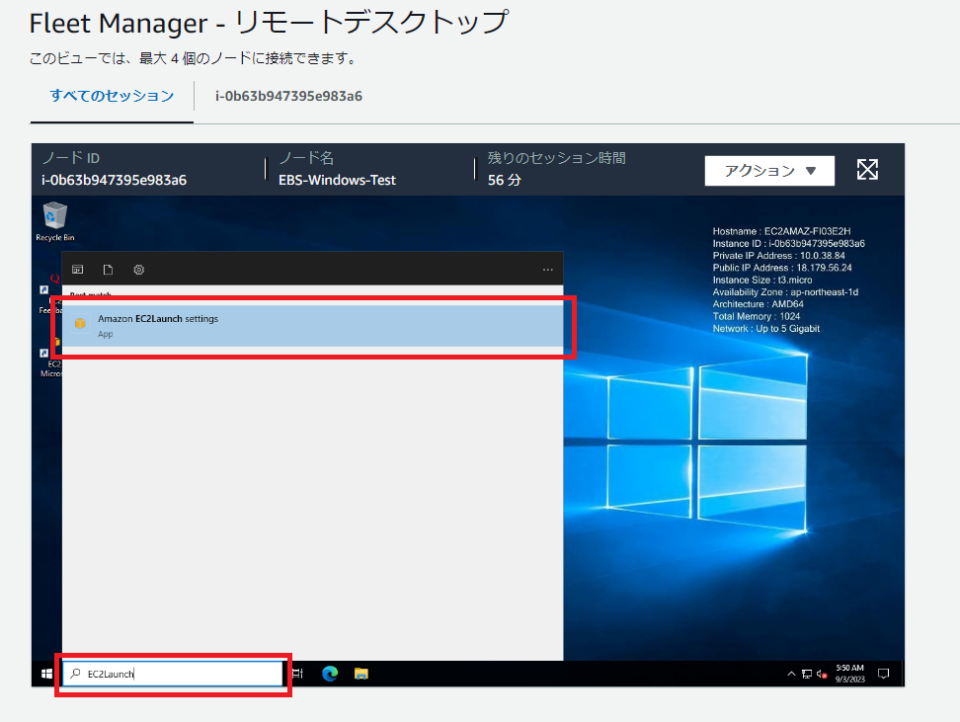
Task: Open File Explorer from the taskbar
Action: [x=361, y=674]
